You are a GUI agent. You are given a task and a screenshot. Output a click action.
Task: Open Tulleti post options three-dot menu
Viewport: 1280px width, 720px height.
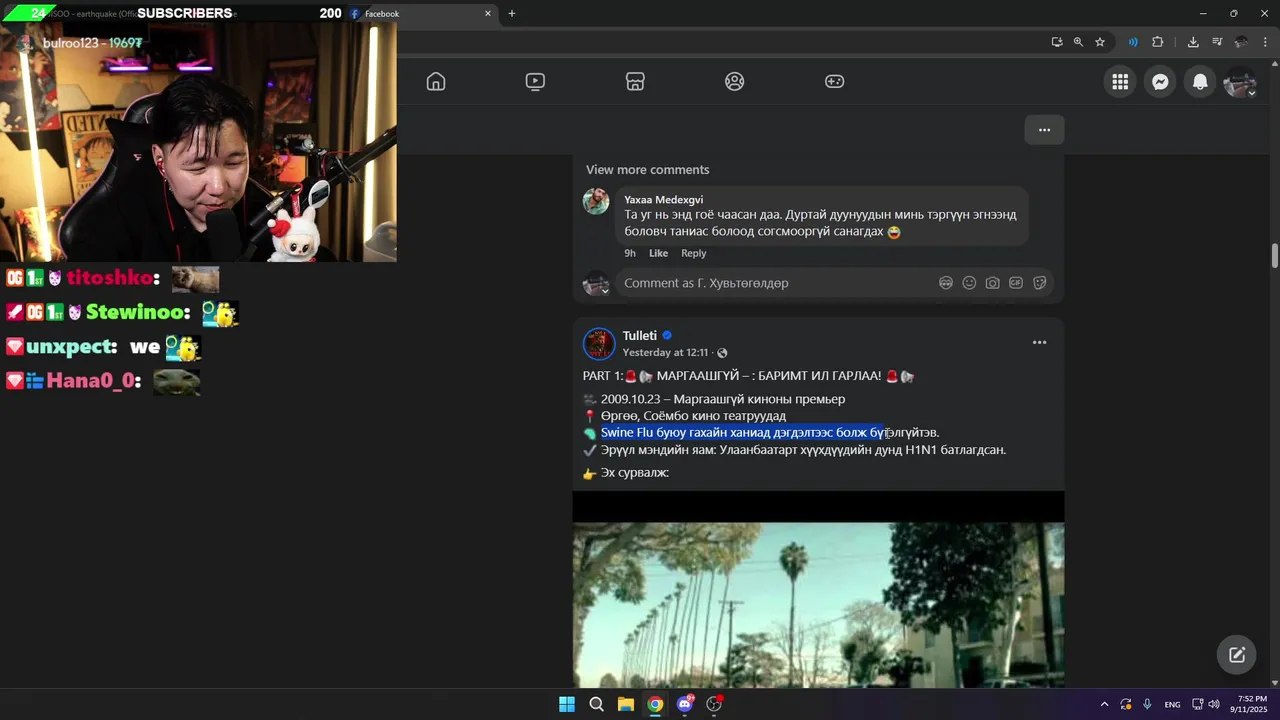click(1039, 342)
